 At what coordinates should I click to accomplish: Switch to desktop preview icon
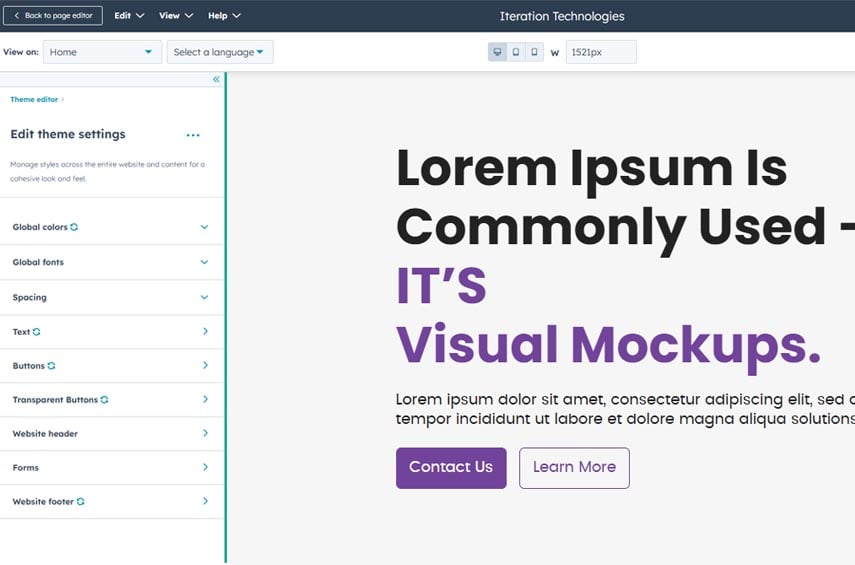(x=497, y=52)
